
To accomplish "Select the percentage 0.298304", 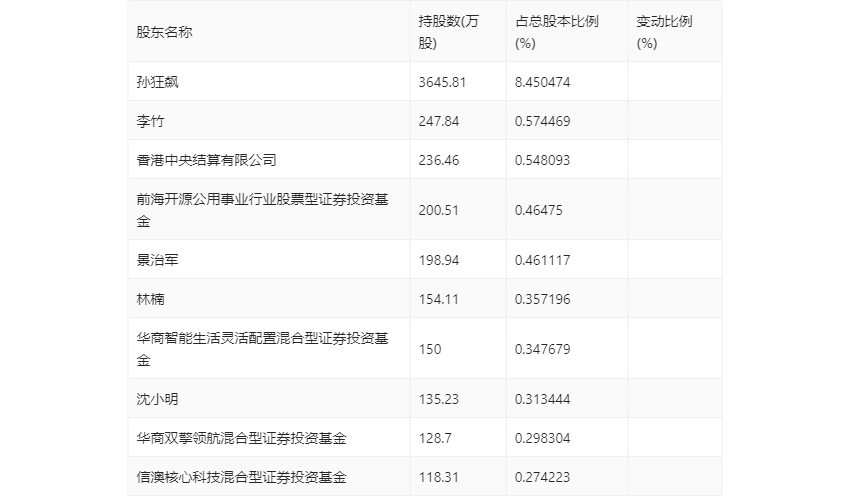I will click(x=542, y=438).
